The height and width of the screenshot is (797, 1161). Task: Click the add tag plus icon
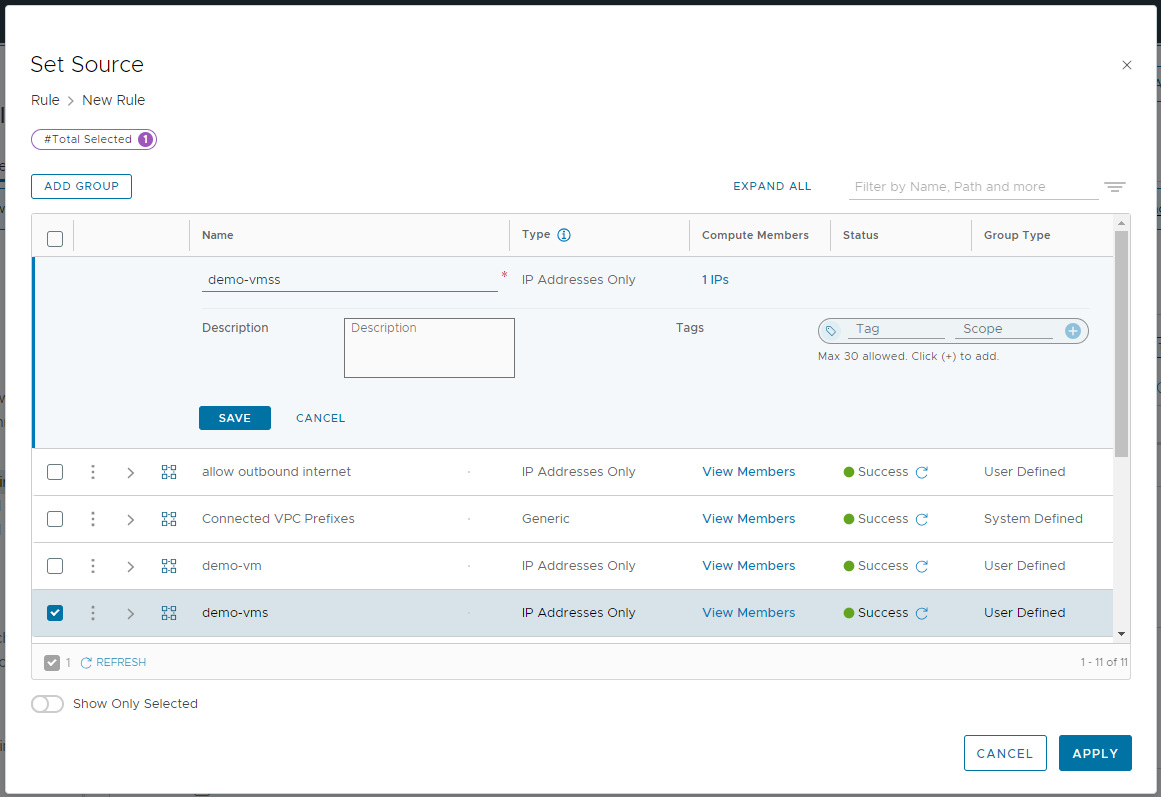1073,330
